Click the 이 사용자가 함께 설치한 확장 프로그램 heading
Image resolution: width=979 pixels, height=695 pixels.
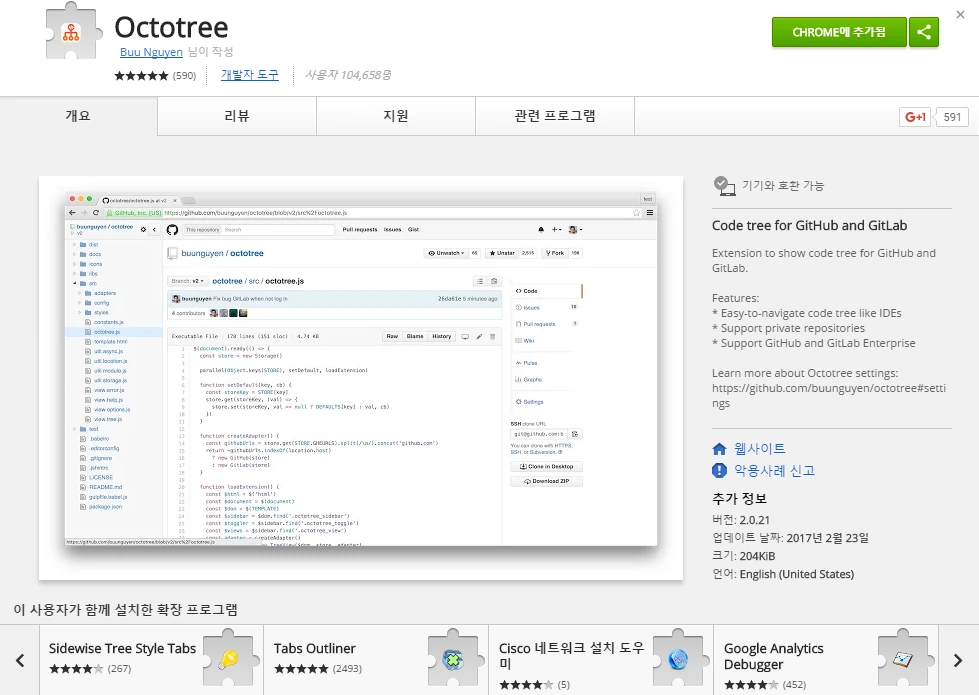pyautogui.click(x=125, y=609)
